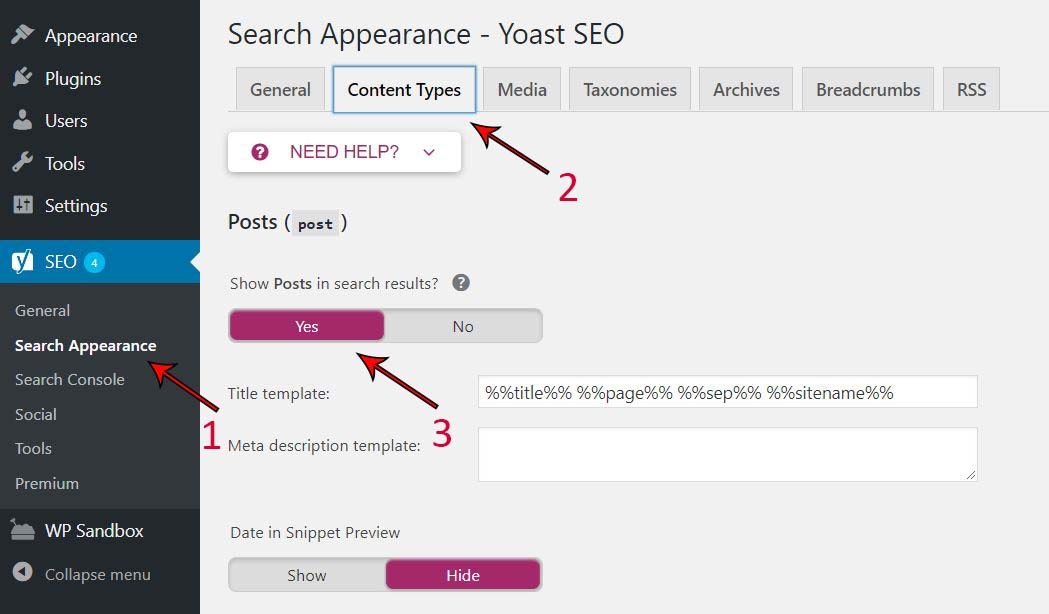This screenshot has width=1049, height=614.
Task: Collapse the admin menu arrow icon
Action: [22, 572]
